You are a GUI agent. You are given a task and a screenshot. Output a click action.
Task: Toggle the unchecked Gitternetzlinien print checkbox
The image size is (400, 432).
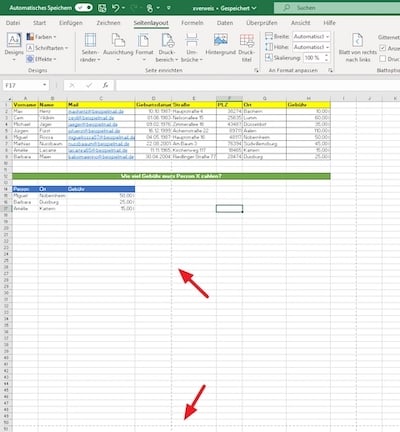point(383,59)
